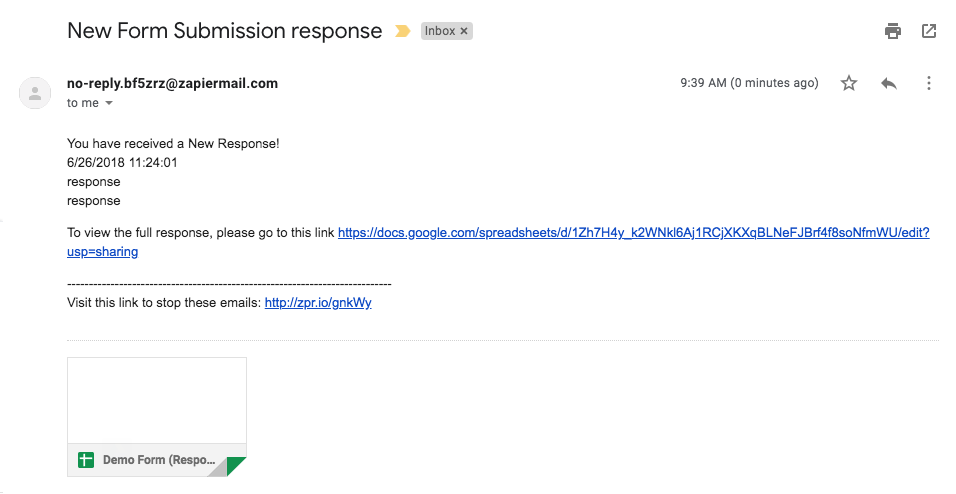
Task: Follow the zpr.io/gnkWy unsubscribe link
Action: 318,302
